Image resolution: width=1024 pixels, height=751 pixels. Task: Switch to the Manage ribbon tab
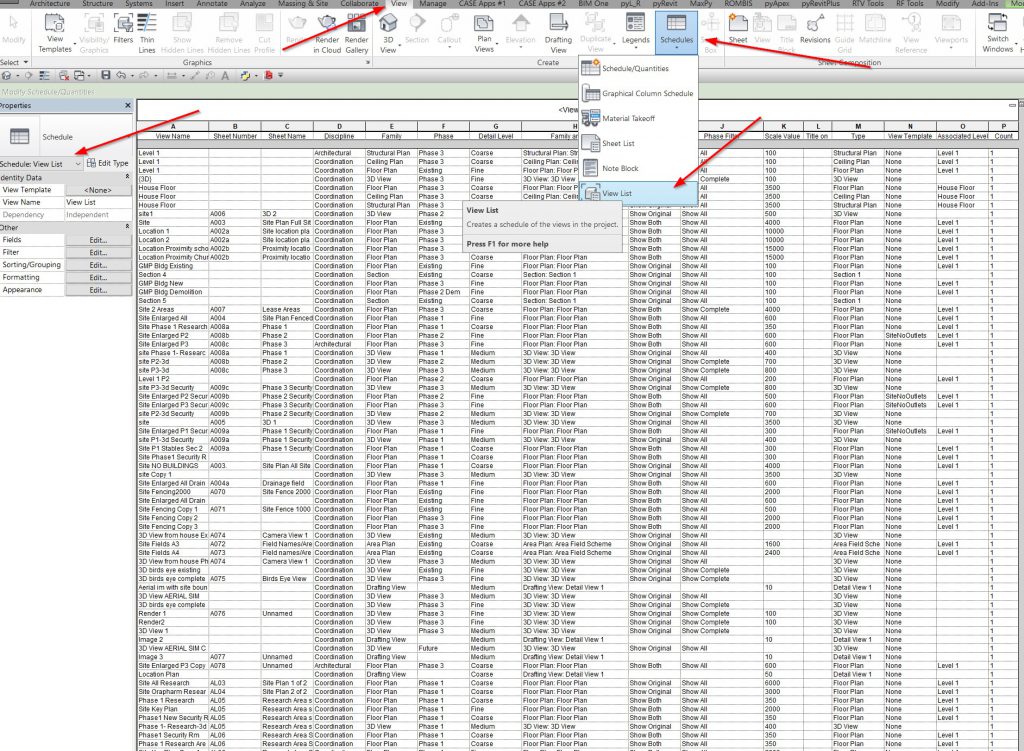pos(432,5)
